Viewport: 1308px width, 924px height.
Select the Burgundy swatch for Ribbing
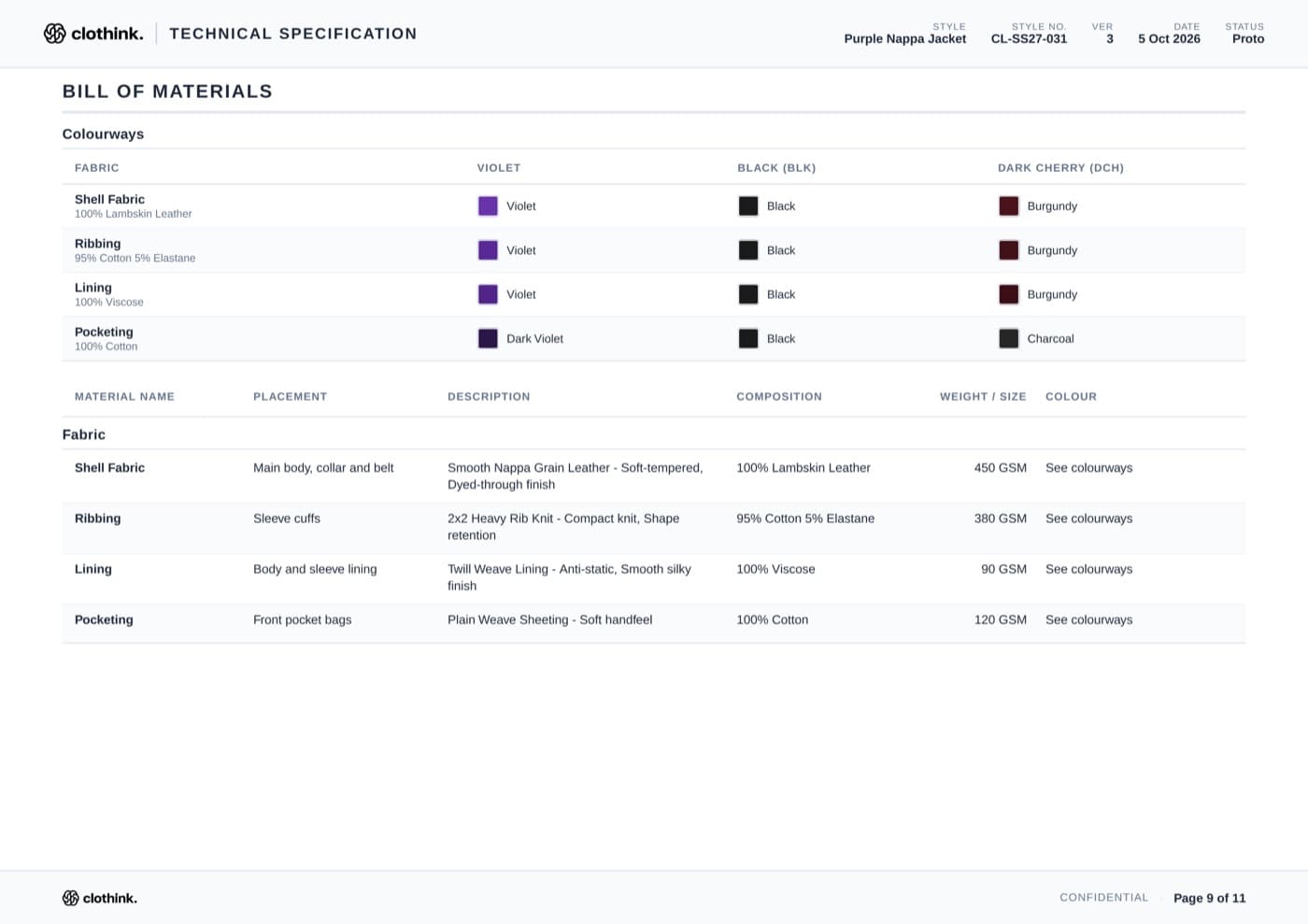[x=1009, y=250]
